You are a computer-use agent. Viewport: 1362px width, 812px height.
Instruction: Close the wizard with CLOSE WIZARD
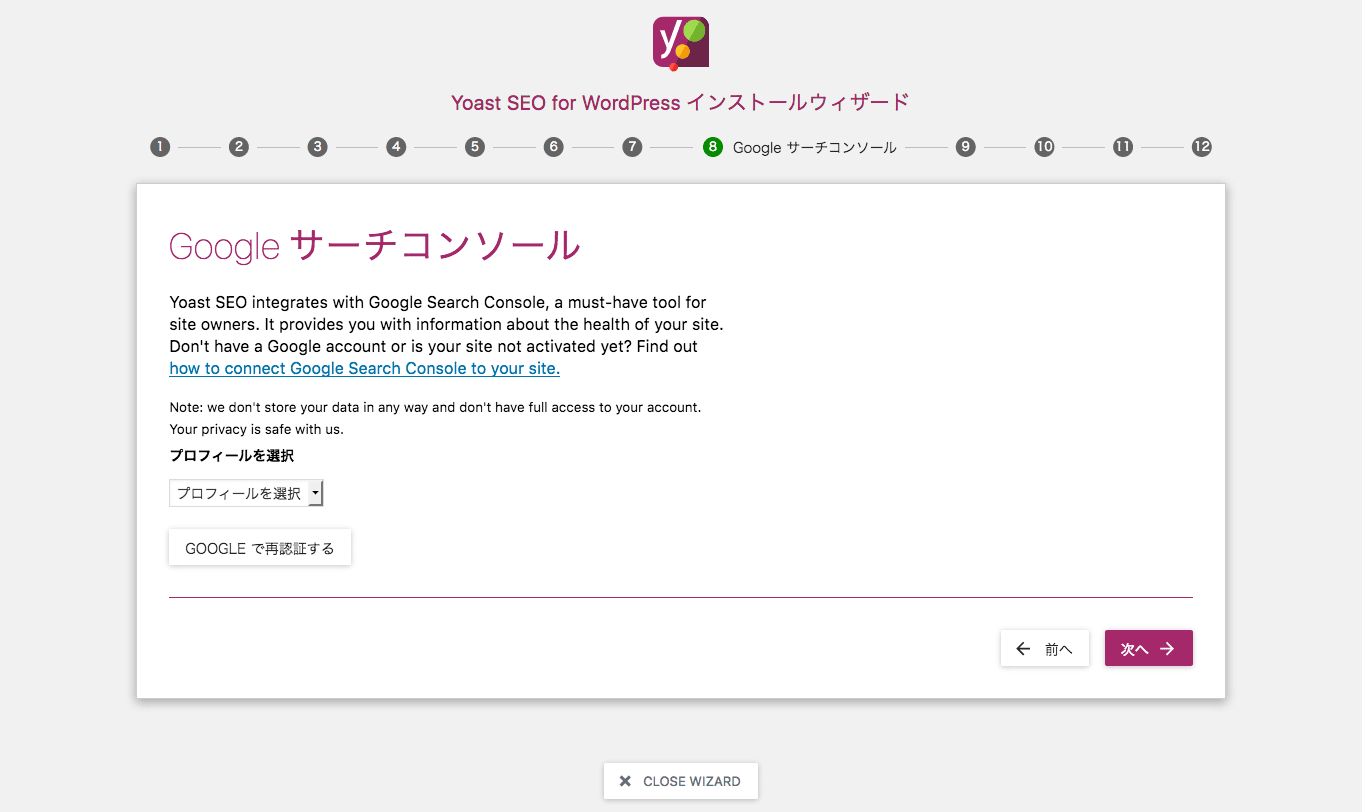point(680,781)
